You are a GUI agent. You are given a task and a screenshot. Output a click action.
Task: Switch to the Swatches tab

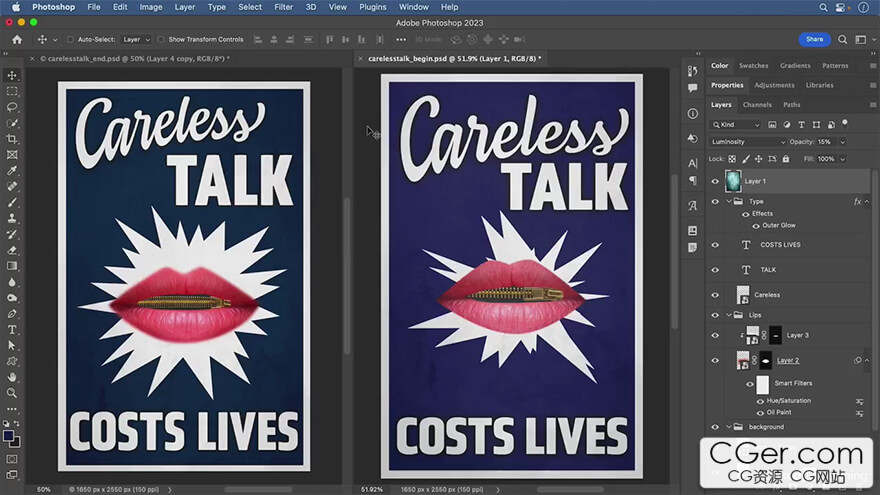click(x=753, y=66)
